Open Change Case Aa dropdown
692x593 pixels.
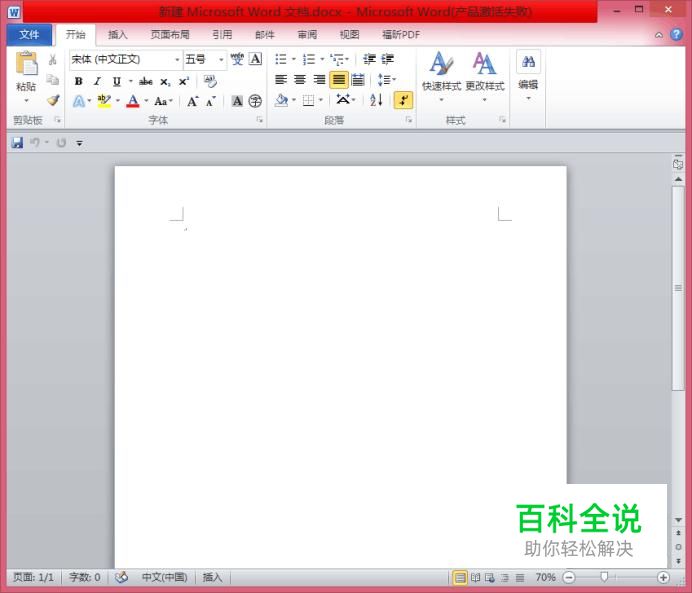163,101
